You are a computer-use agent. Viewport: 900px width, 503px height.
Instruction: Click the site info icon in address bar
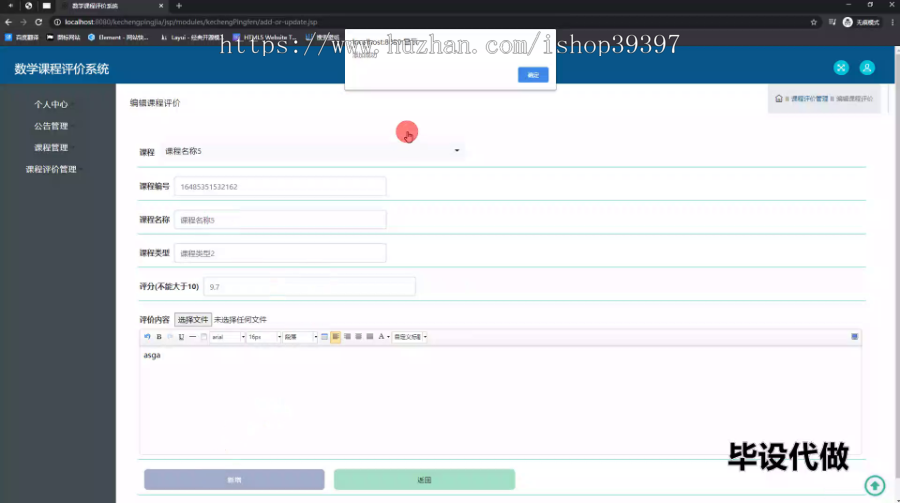57,22
